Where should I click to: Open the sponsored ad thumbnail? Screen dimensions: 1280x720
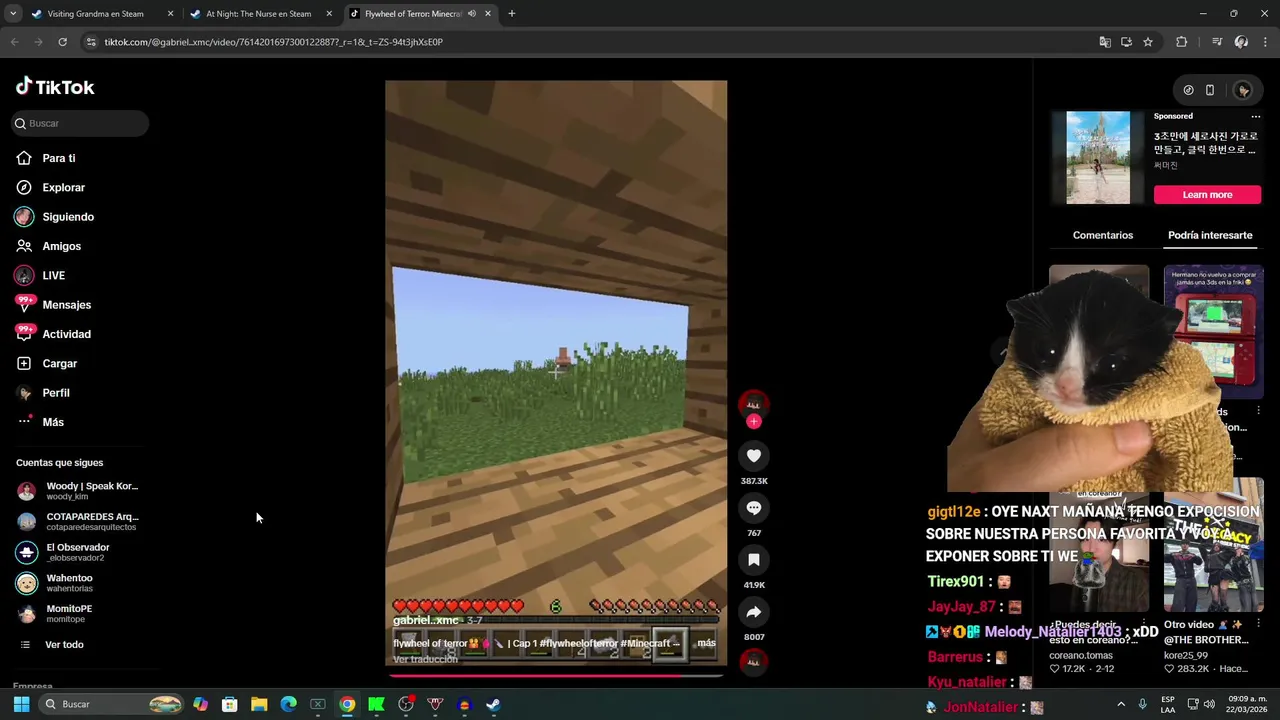[1098, 158]
